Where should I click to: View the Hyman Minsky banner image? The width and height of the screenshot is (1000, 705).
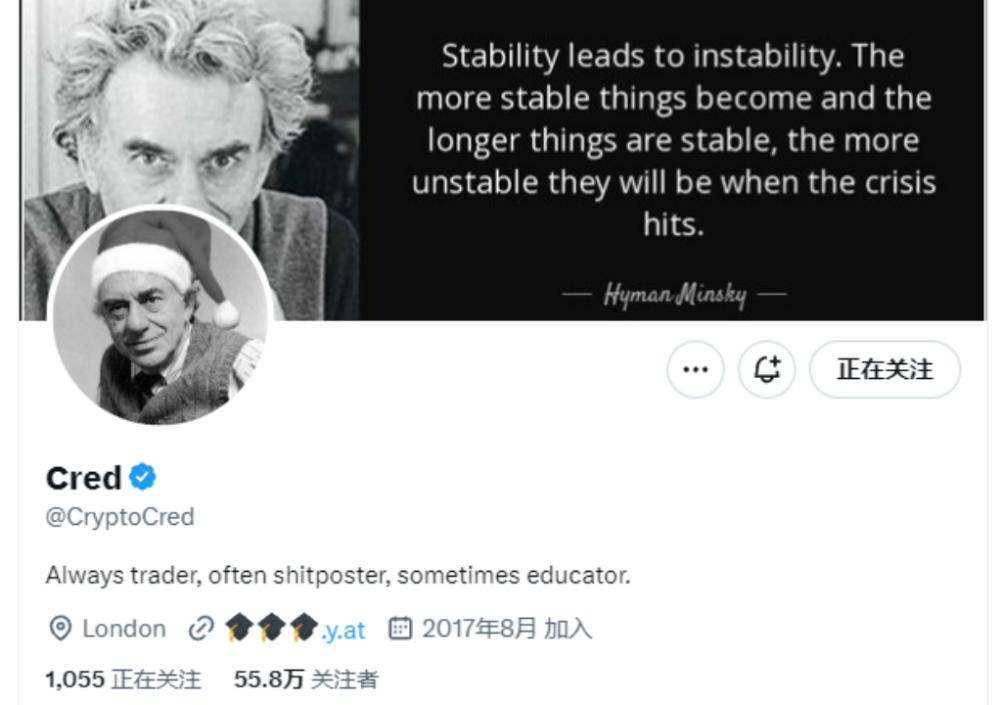click(x=504, y=160)
